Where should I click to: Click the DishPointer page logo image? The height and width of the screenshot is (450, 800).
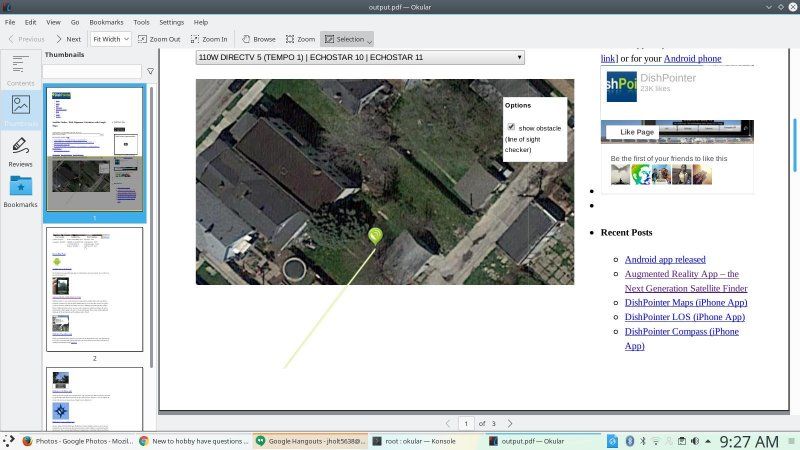621,86
